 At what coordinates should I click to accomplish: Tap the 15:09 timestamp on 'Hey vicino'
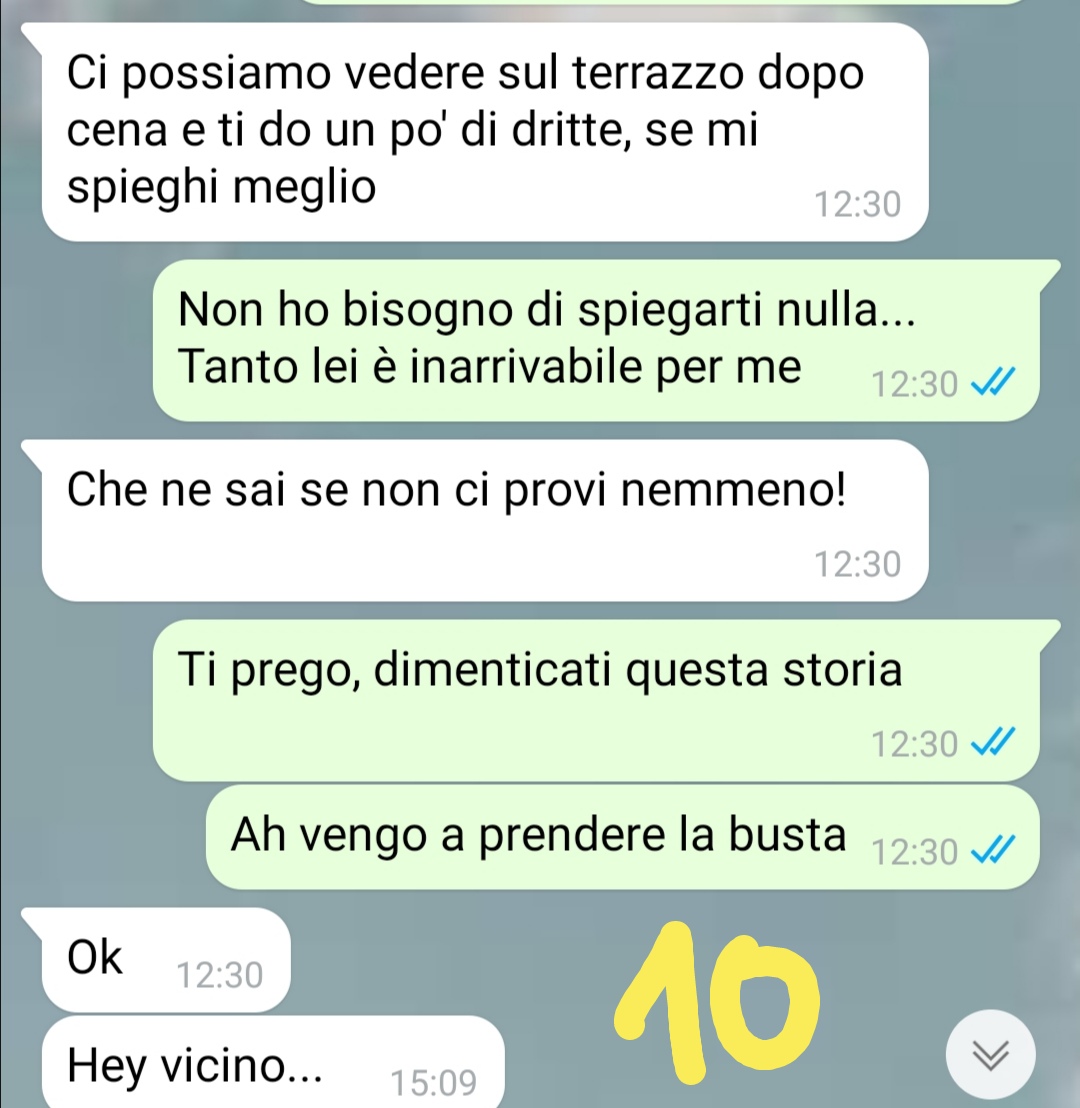click(x=433, y=1082)
